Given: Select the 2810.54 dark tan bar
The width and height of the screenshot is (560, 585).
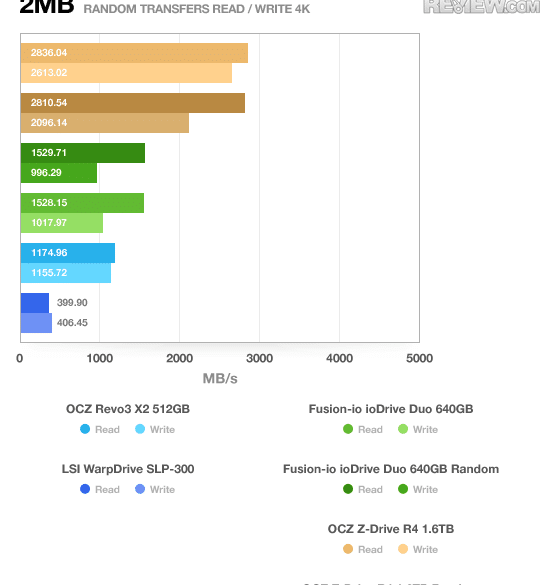Looking at the screenshot, I should (133, 103).
